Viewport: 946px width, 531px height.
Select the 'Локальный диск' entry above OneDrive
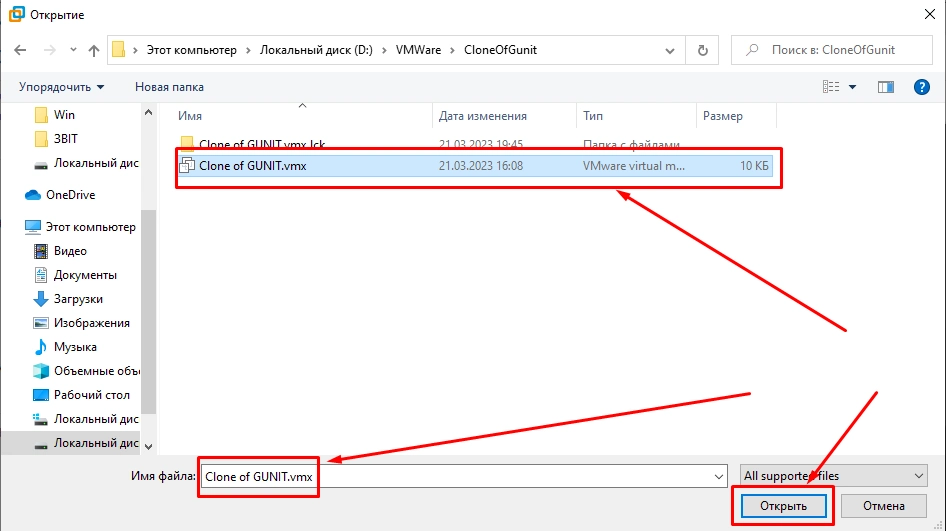[95, 163]
